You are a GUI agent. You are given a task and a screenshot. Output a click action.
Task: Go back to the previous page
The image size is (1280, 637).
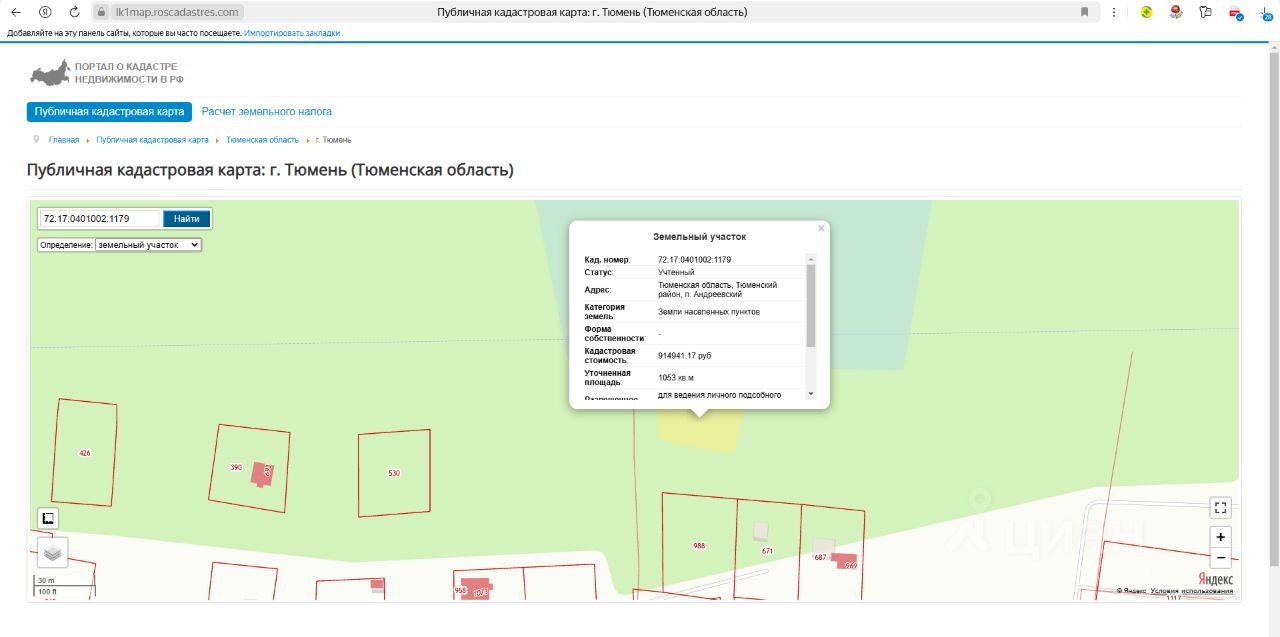click(15, 12)
